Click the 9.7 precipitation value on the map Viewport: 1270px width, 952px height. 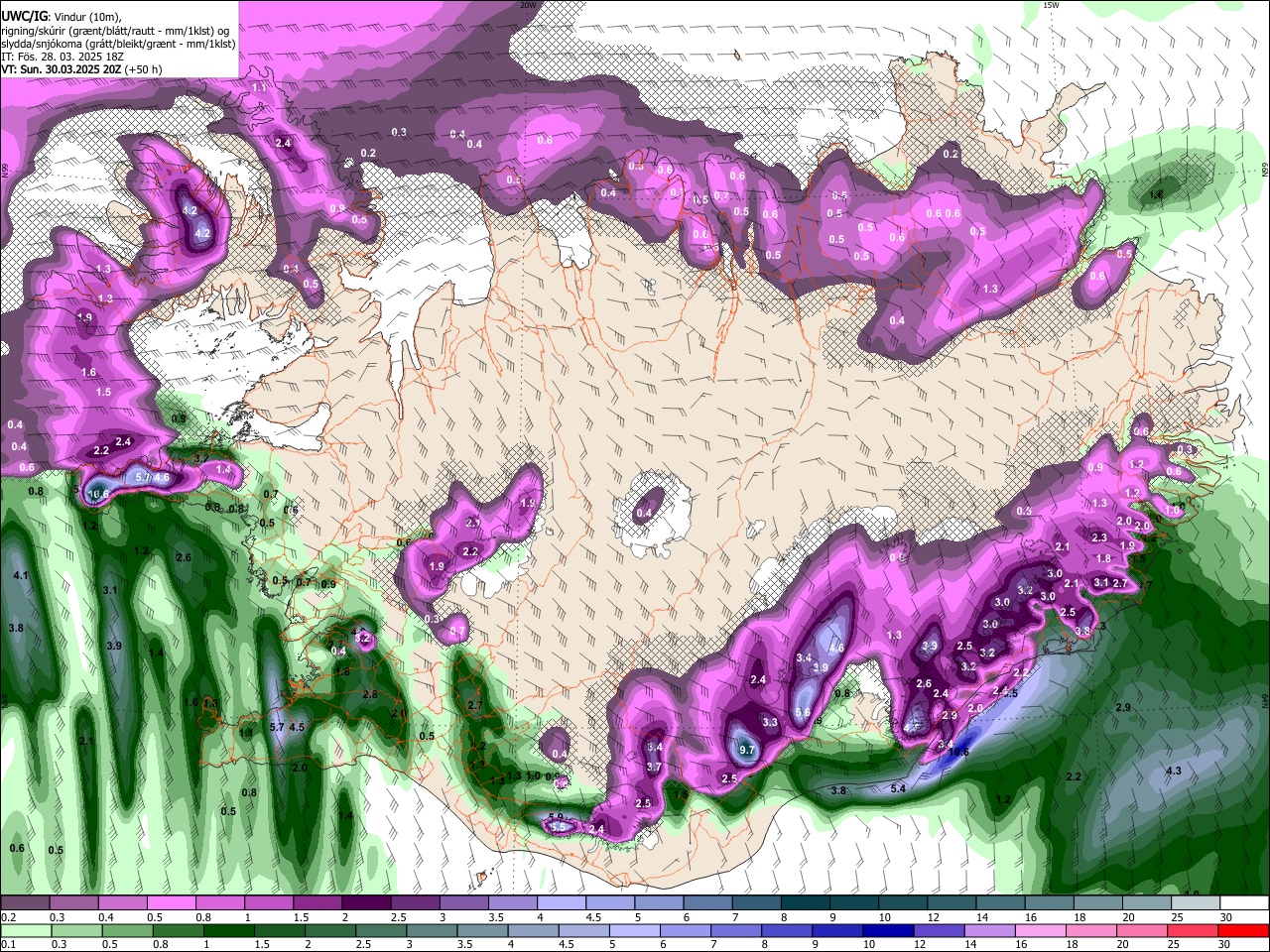(748, 751)
